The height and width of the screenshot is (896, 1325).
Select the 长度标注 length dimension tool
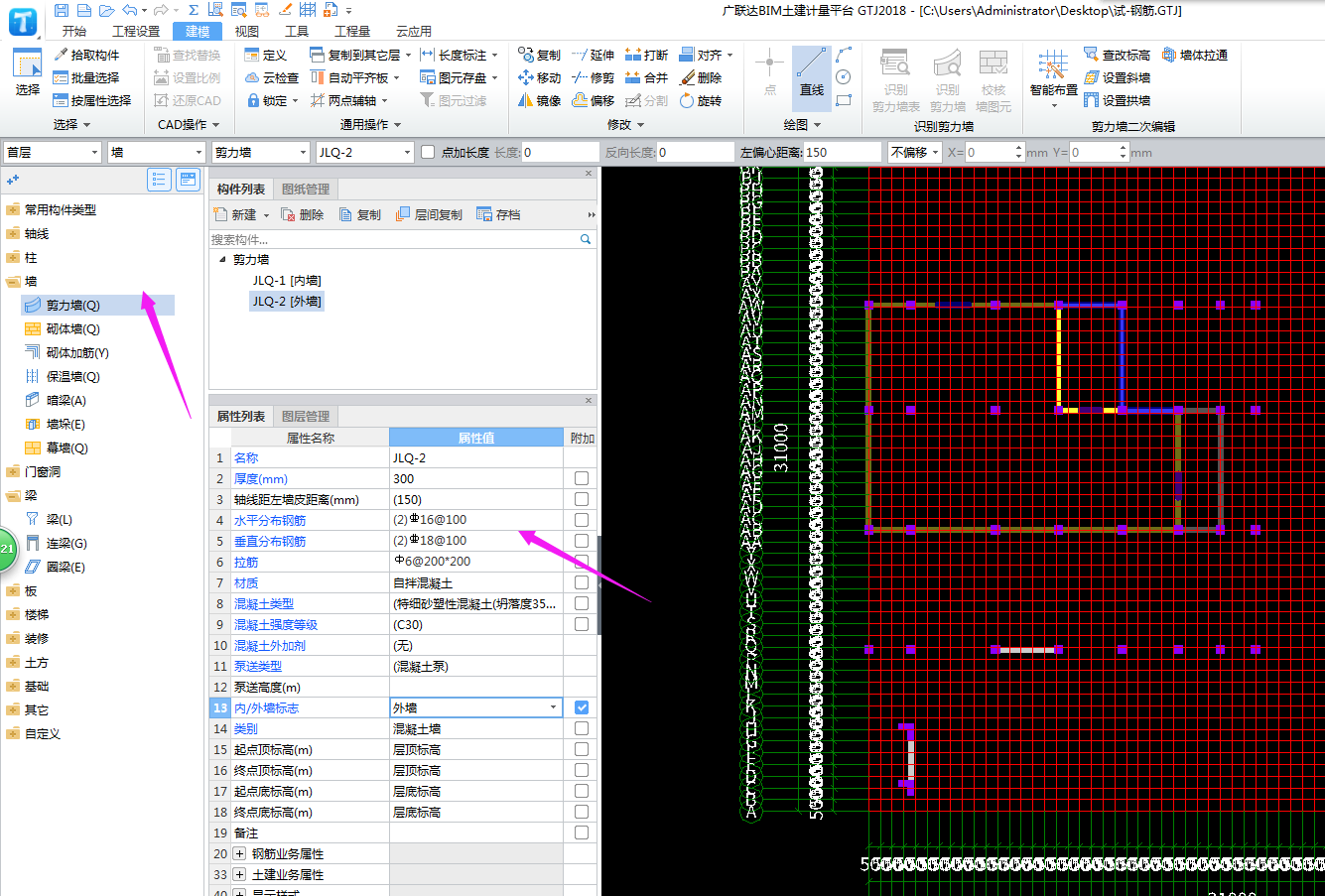click(x=457, y=55)
